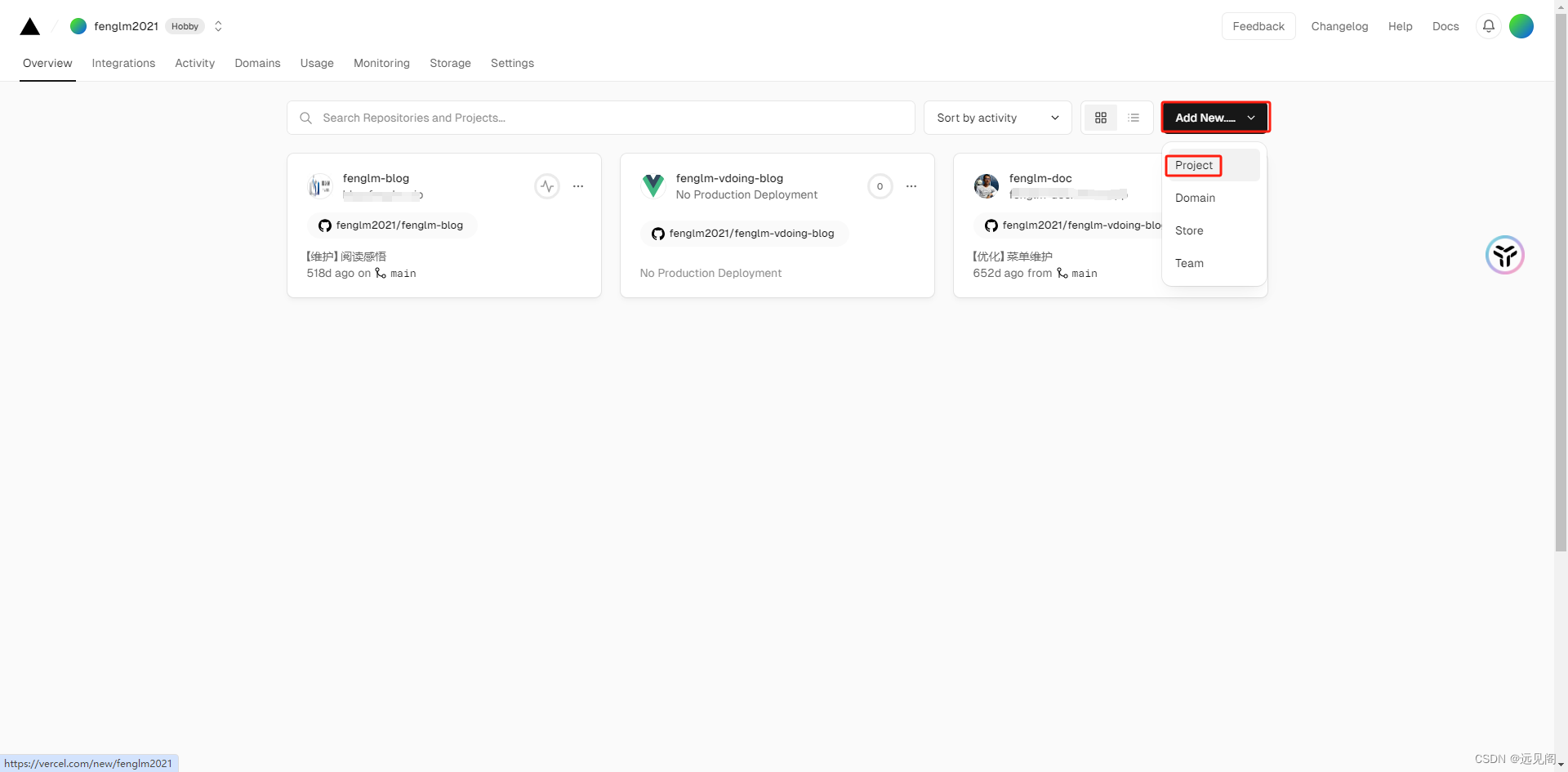
Task: Click the Hobby plan badge
Action: tap(185, 26)
